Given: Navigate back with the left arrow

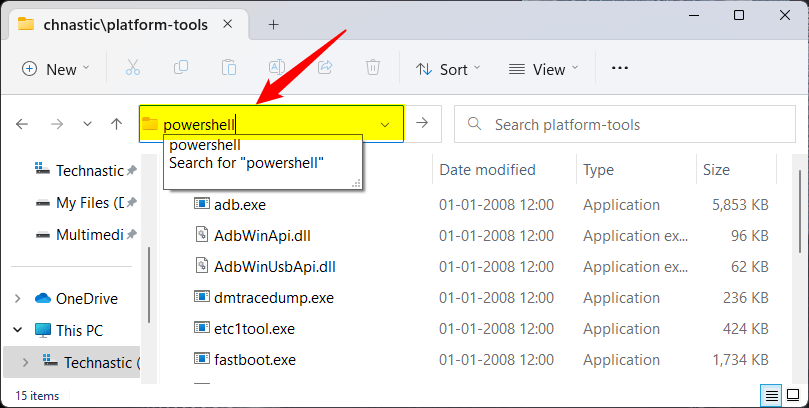Looking at the screenshot, I should click(x=23, y=124).
